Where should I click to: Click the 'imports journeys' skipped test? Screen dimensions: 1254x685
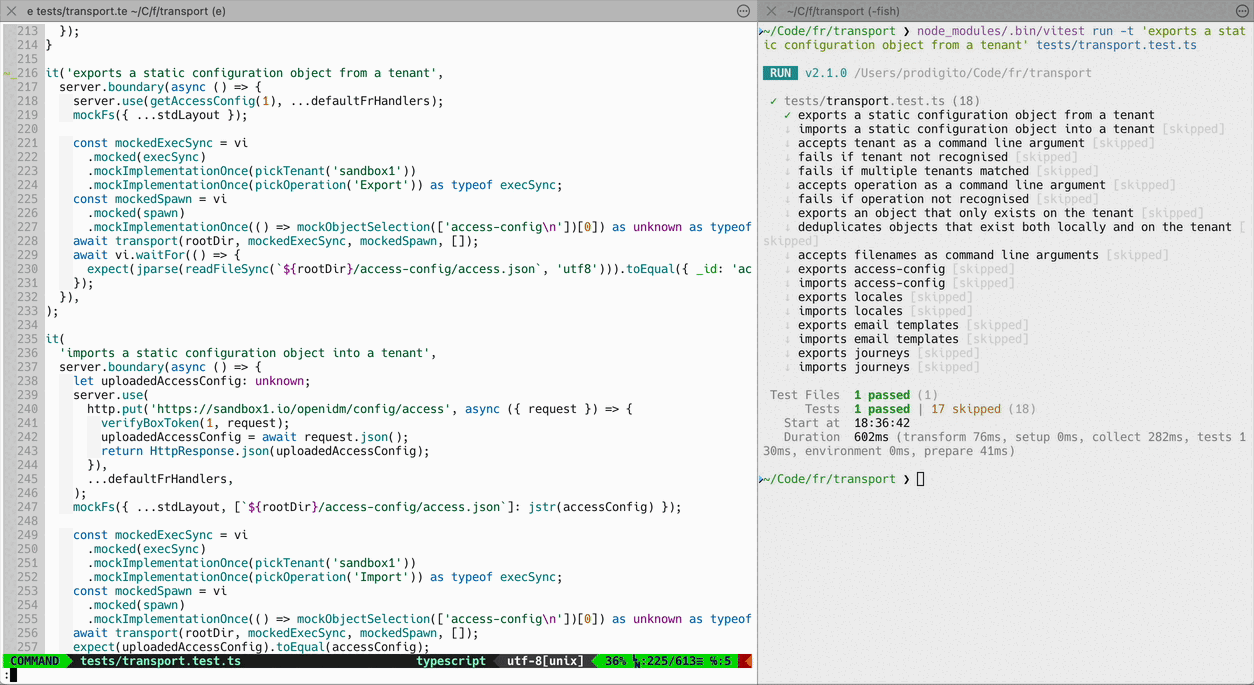tap(854, 367)
